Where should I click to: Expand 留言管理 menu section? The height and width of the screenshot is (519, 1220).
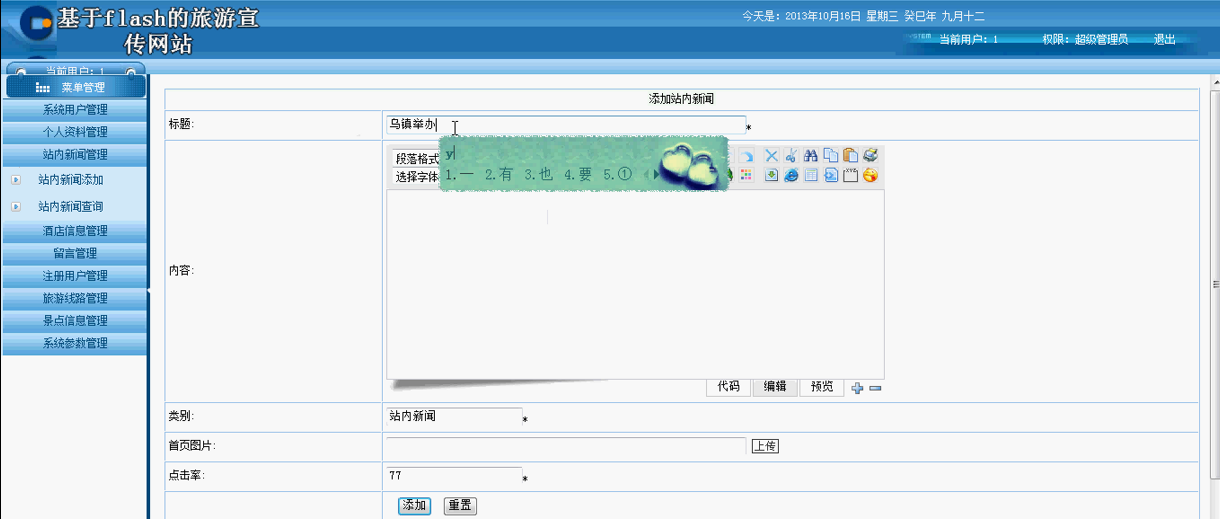pyautogui.click(x=75, y=253)
